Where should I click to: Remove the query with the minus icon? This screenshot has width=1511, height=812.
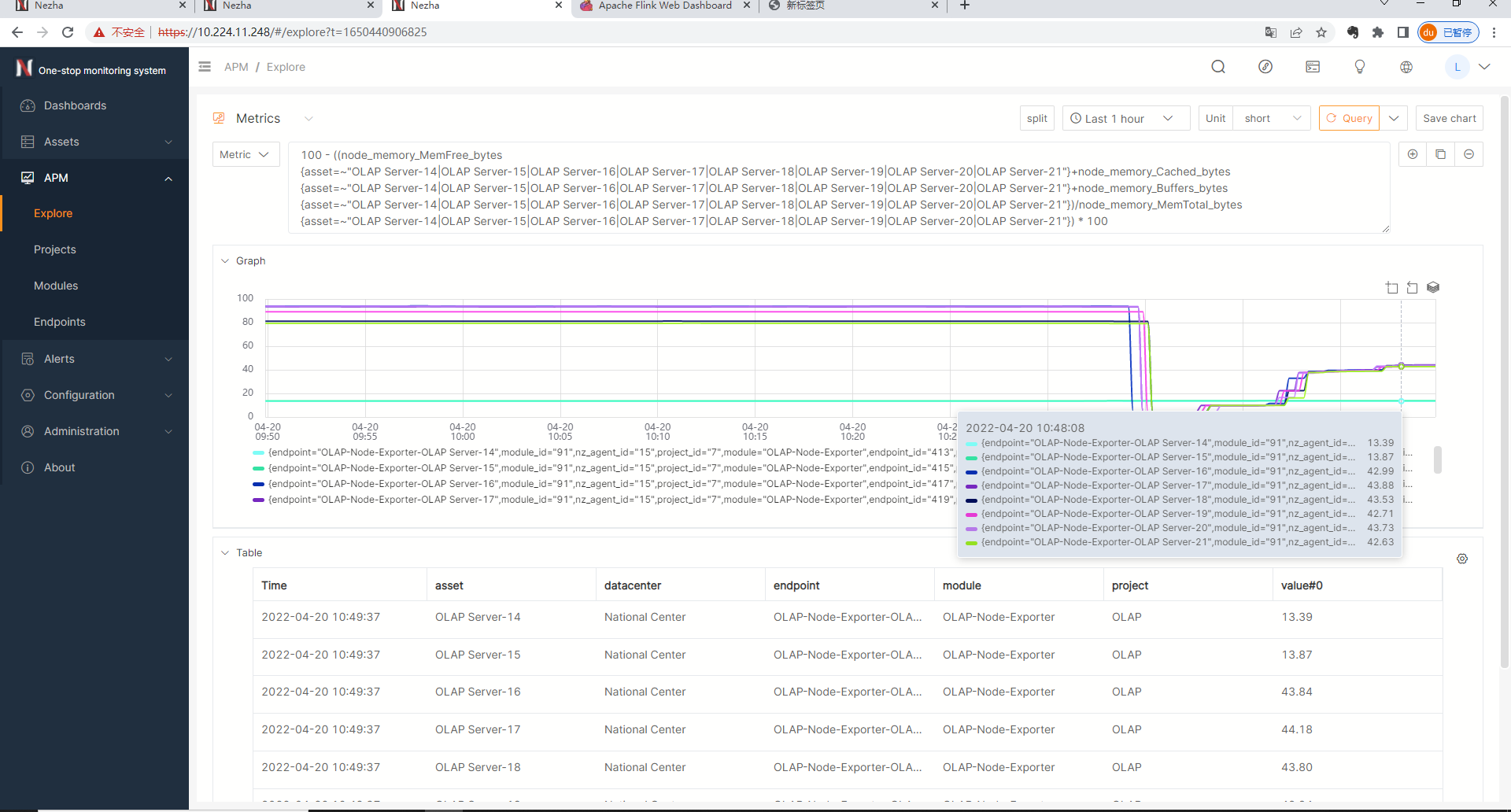(1469, 154)
